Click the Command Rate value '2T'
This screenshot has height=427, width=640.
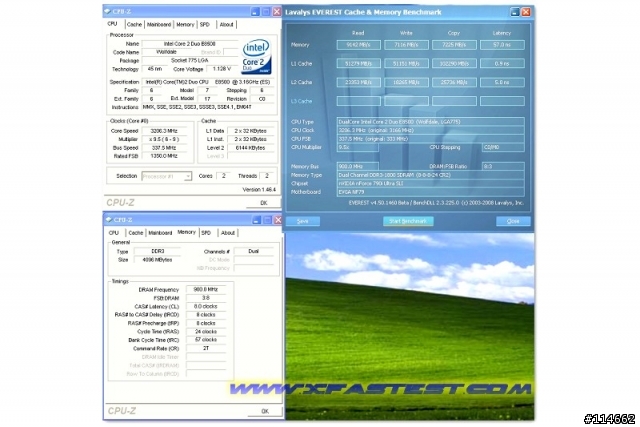click(206, 348)
